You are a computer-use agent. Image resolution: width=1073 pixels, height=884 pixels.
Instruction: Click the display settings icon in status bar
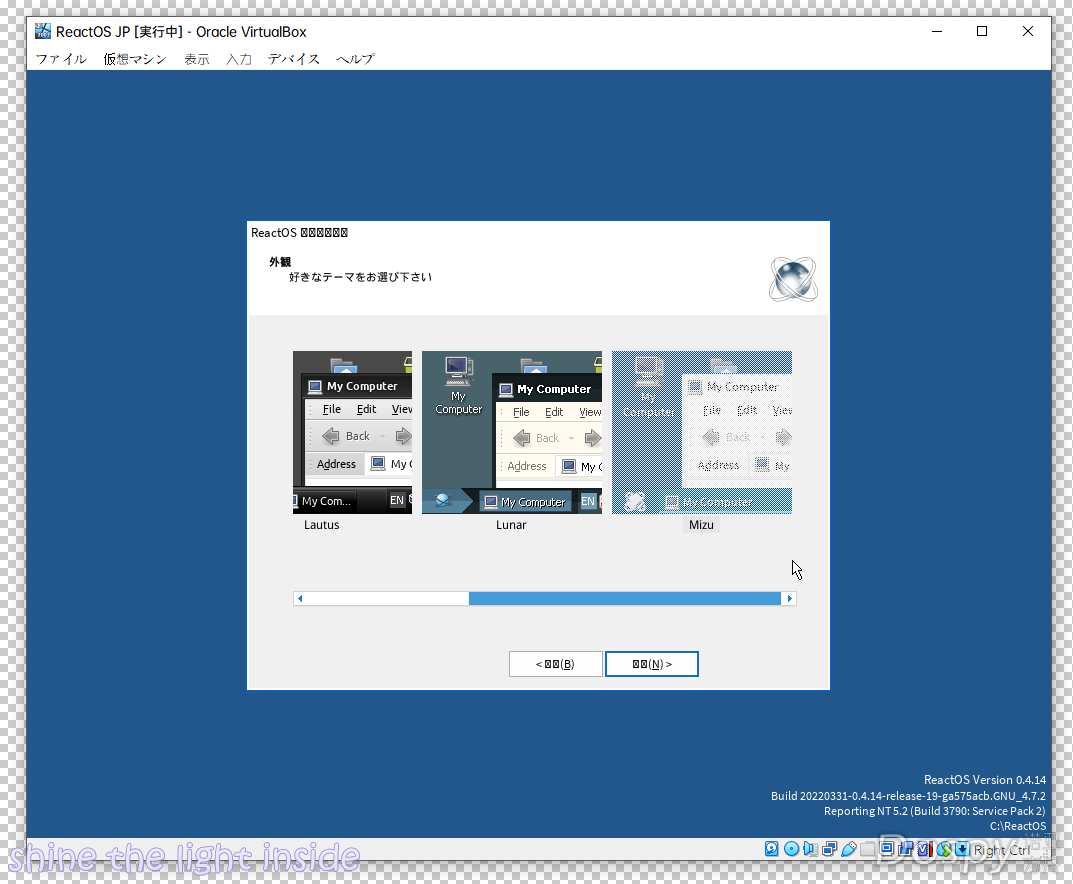887,849
